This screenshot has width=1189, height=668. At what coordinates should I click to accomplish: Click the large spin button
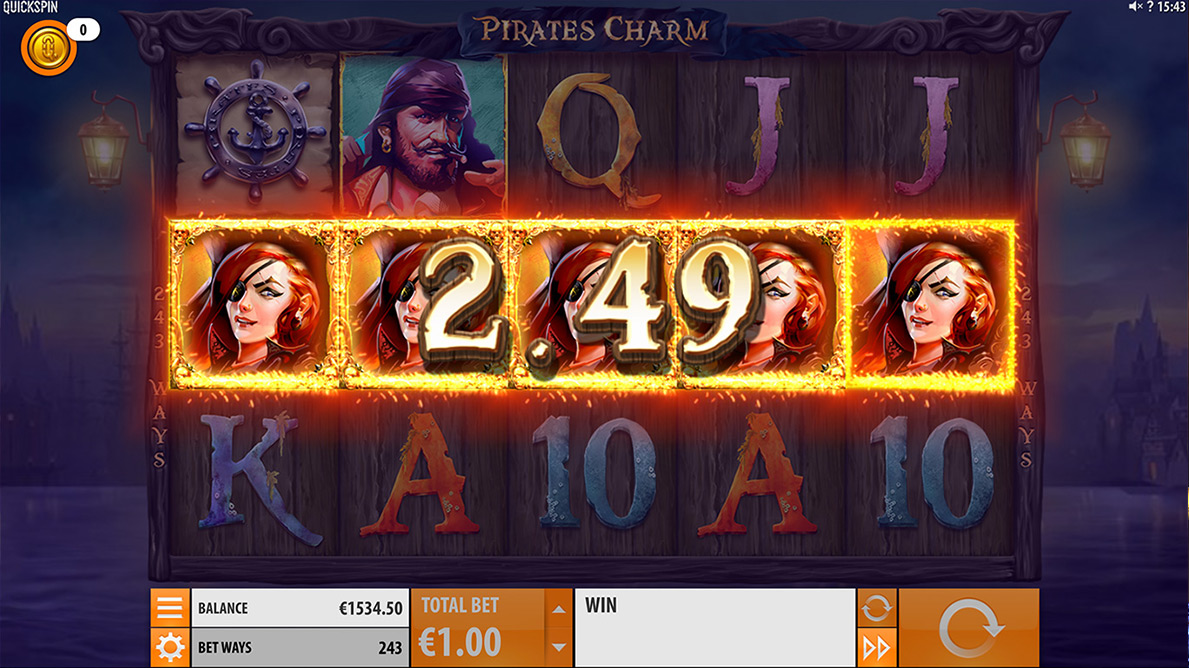click(x=969, y=628)
